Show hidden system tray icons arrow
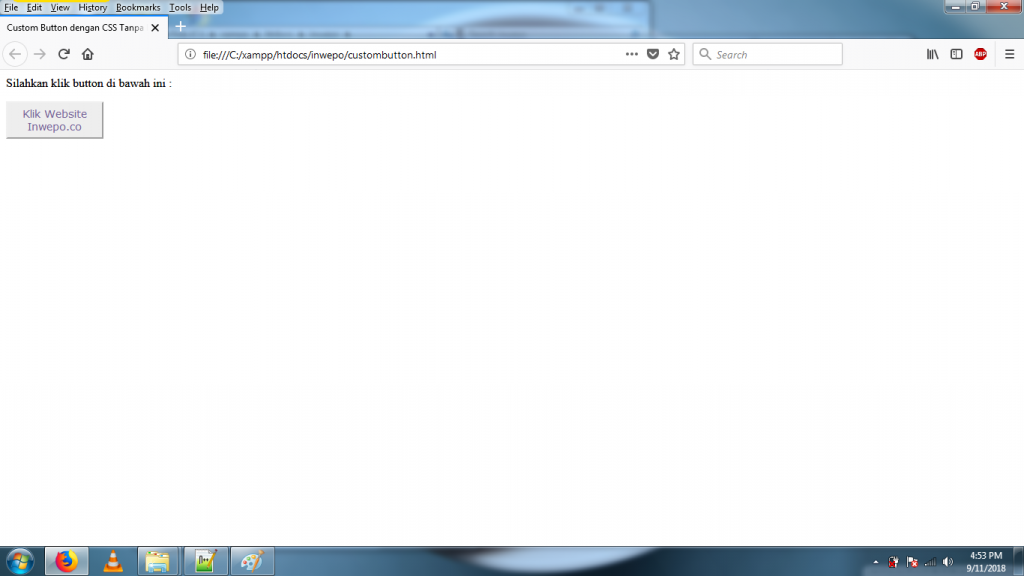Image resolution: width=1024 pixels, height=576 pixels. pyautogui.click(x=876, y=562)
